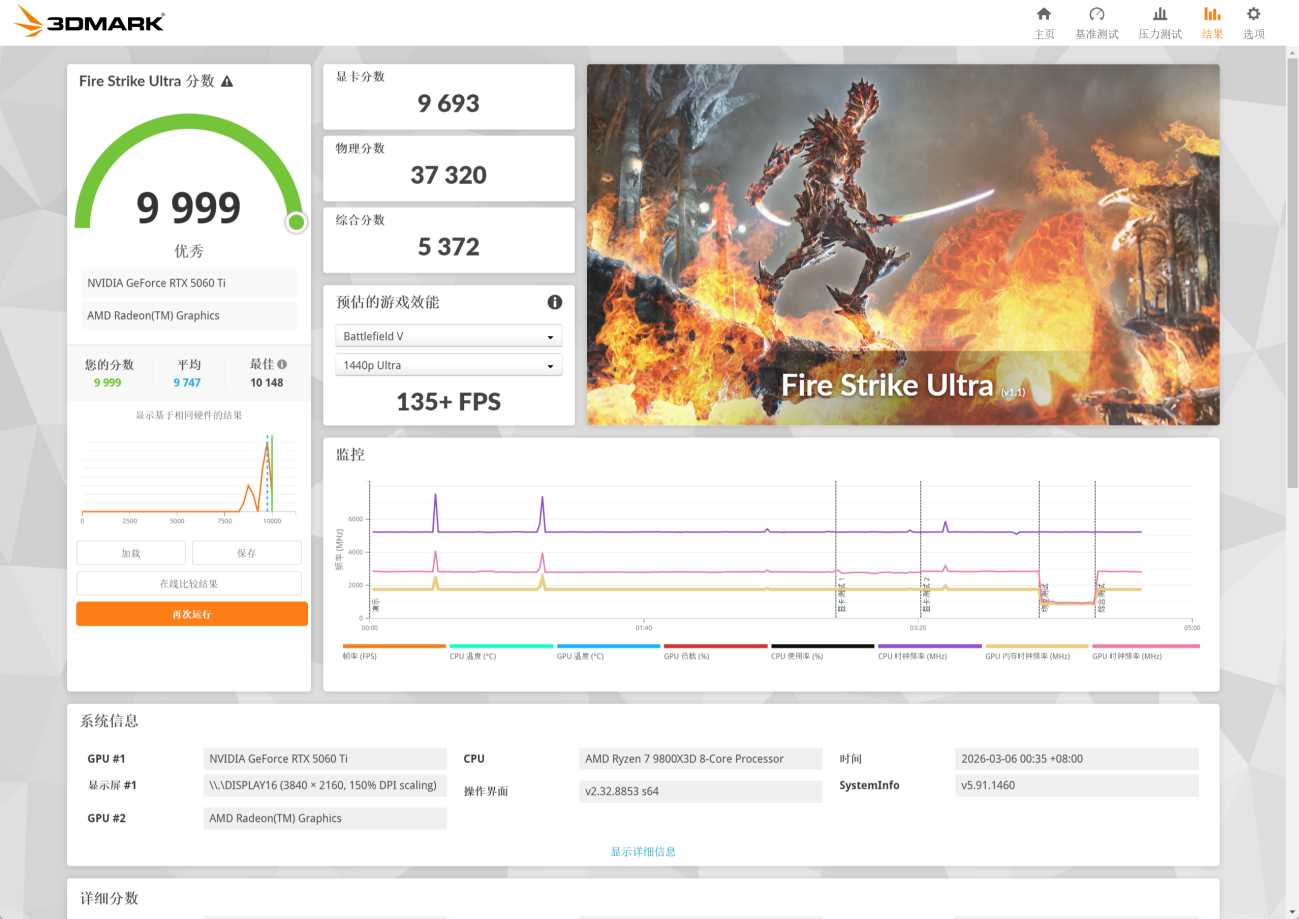Open the 1440p Ultra resolution dropdown
1299x919 pixels.
point(448,366)
